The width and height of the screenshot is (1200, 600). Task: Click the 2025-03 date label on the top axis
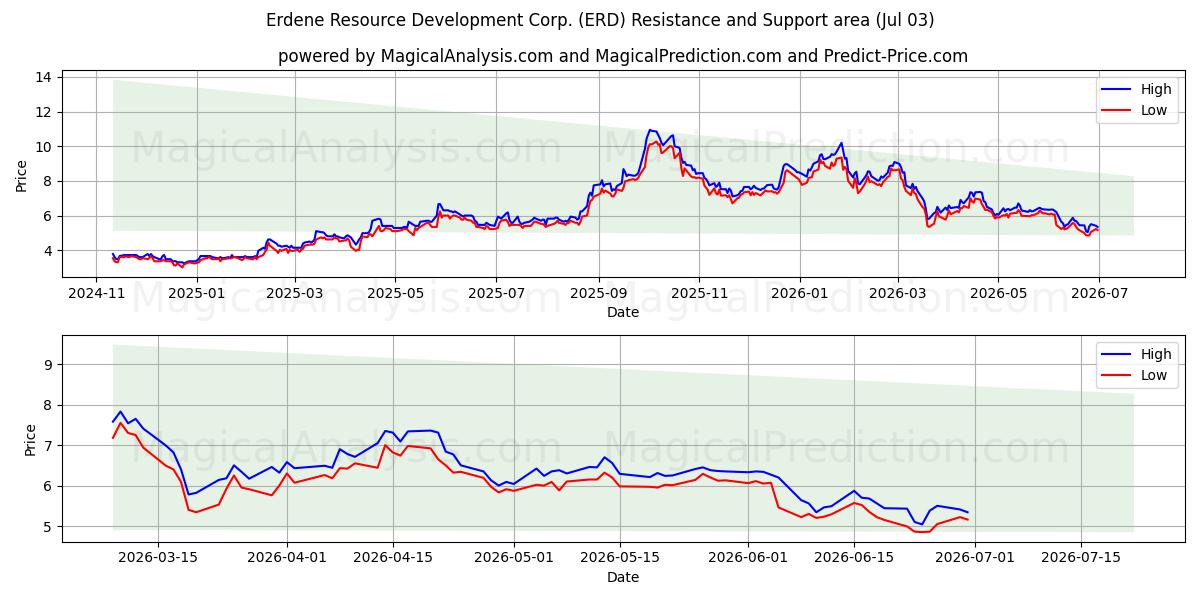[x=297, y=293]
